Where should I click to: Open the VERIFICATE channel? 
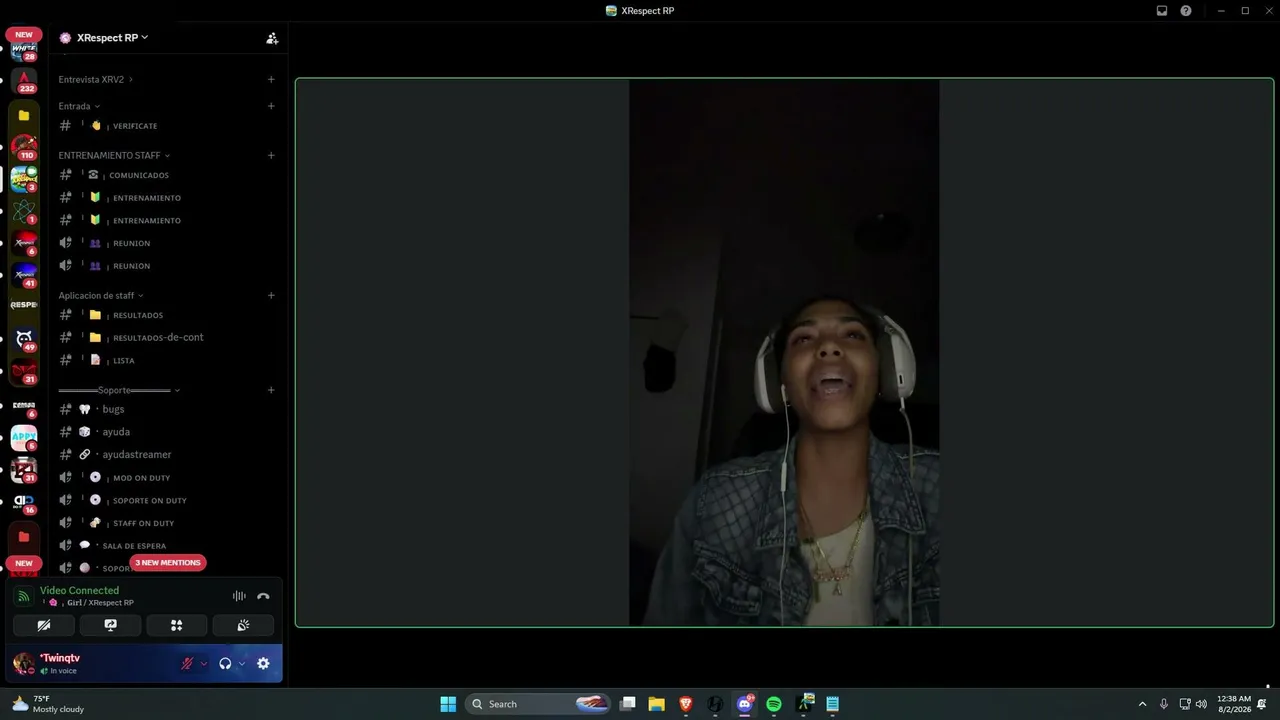(x=166, y=126)
